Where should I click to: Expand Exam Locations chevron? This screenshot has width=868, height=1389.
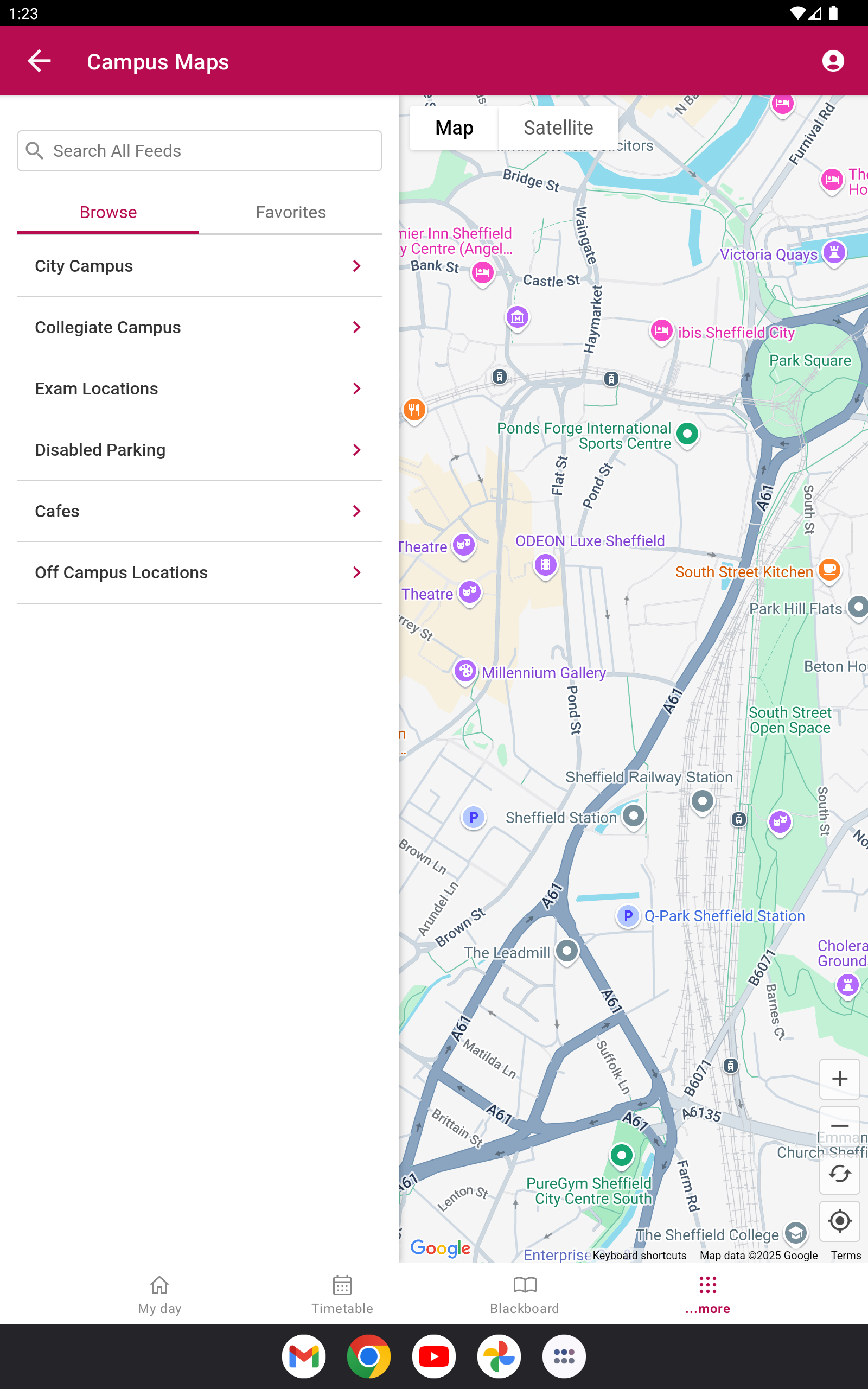[356, 388]
